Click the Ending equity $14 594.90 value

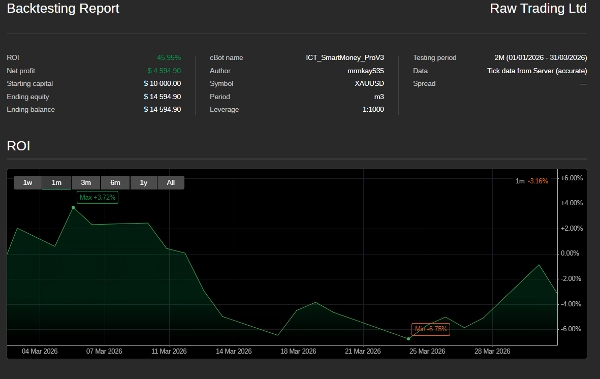click(162, 96)
